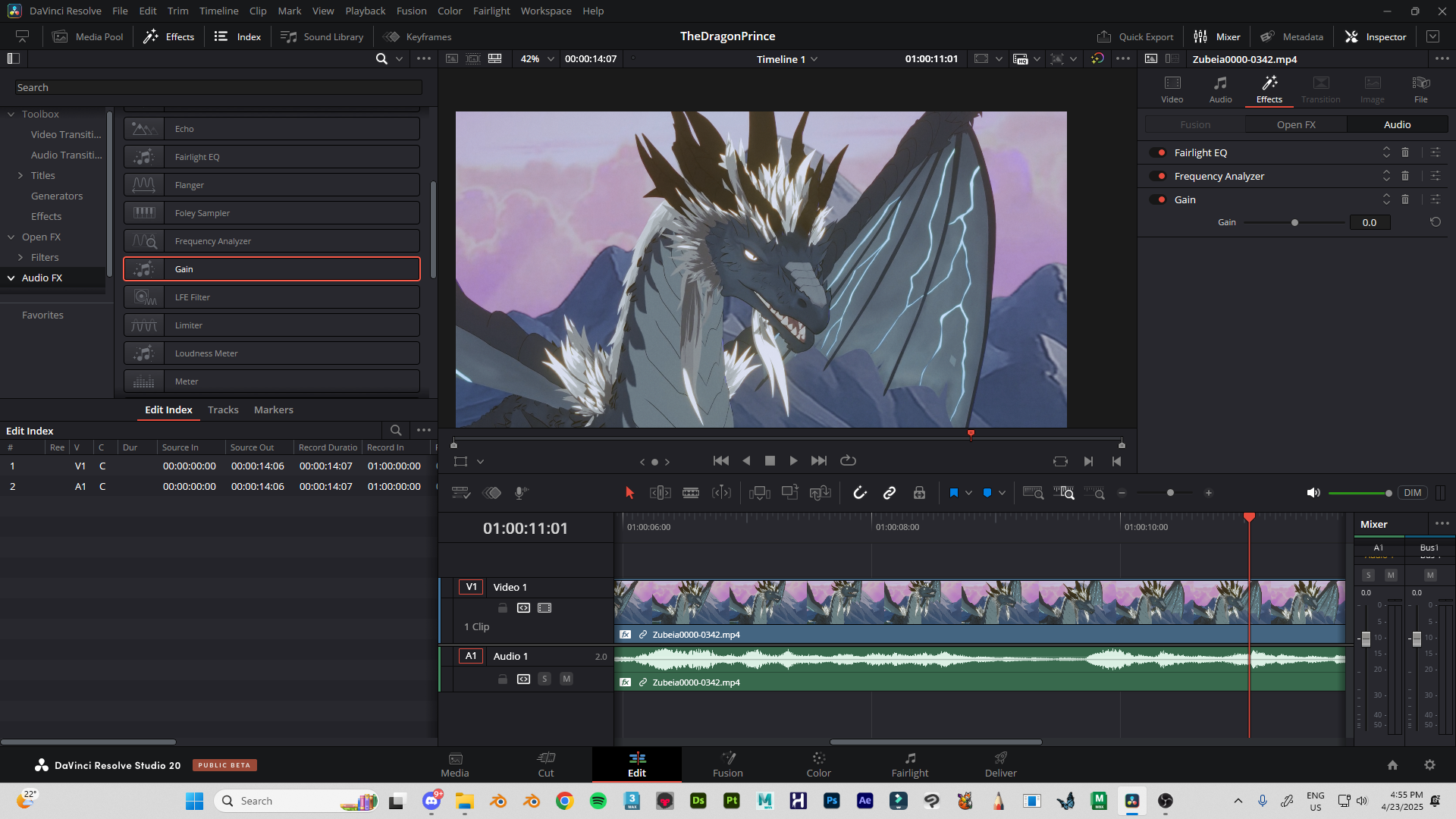The height and width of the screenshot is (819, 1456).
Task: Open marker color dropdown arrow
Action: [1002, 493]
